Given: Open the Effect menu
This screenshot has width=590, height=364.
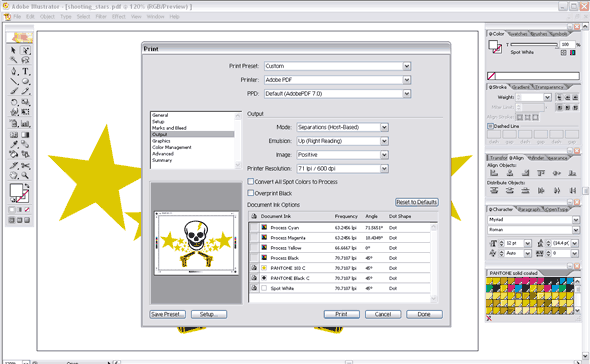Looking at the screenshot, I should point(119,17).
